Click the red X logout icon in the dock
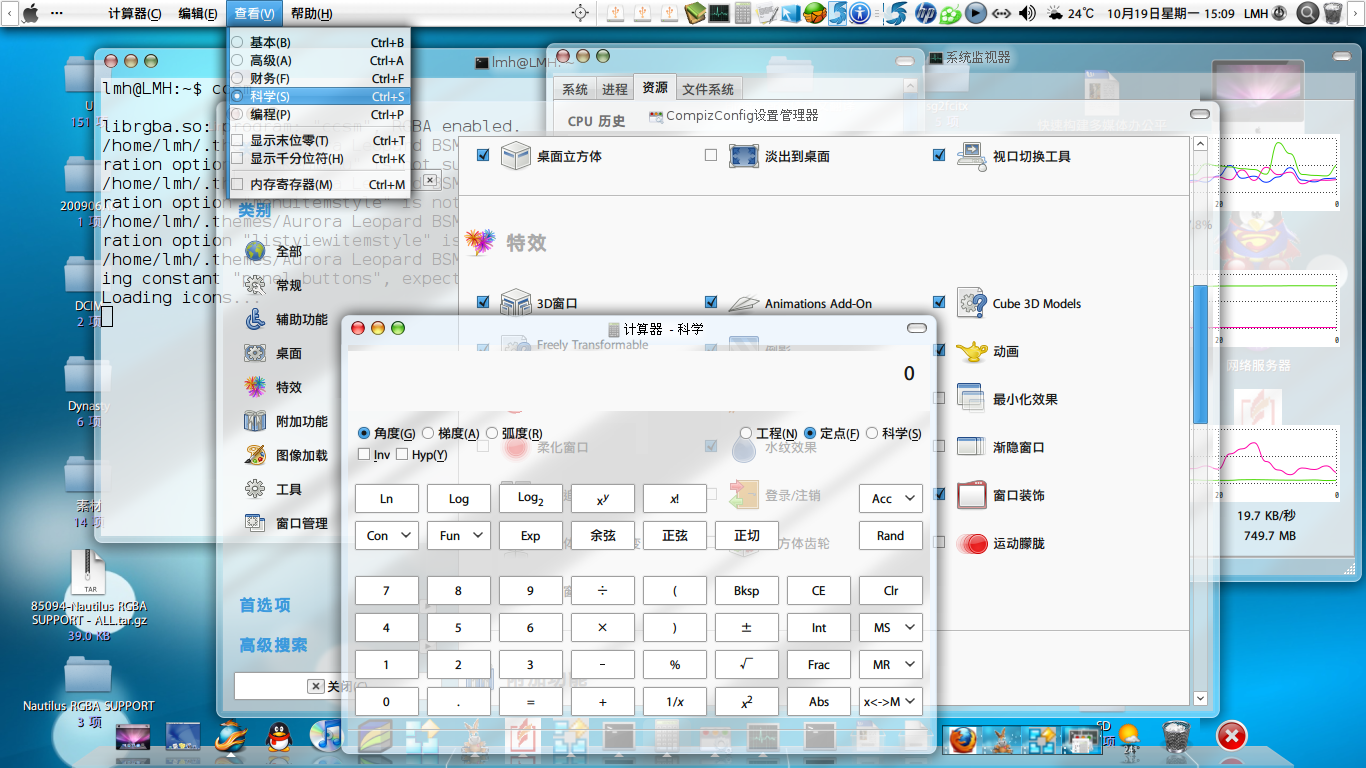Image resolution: width=1366 pixels, height=768 pixels. tap(1231, 736)
